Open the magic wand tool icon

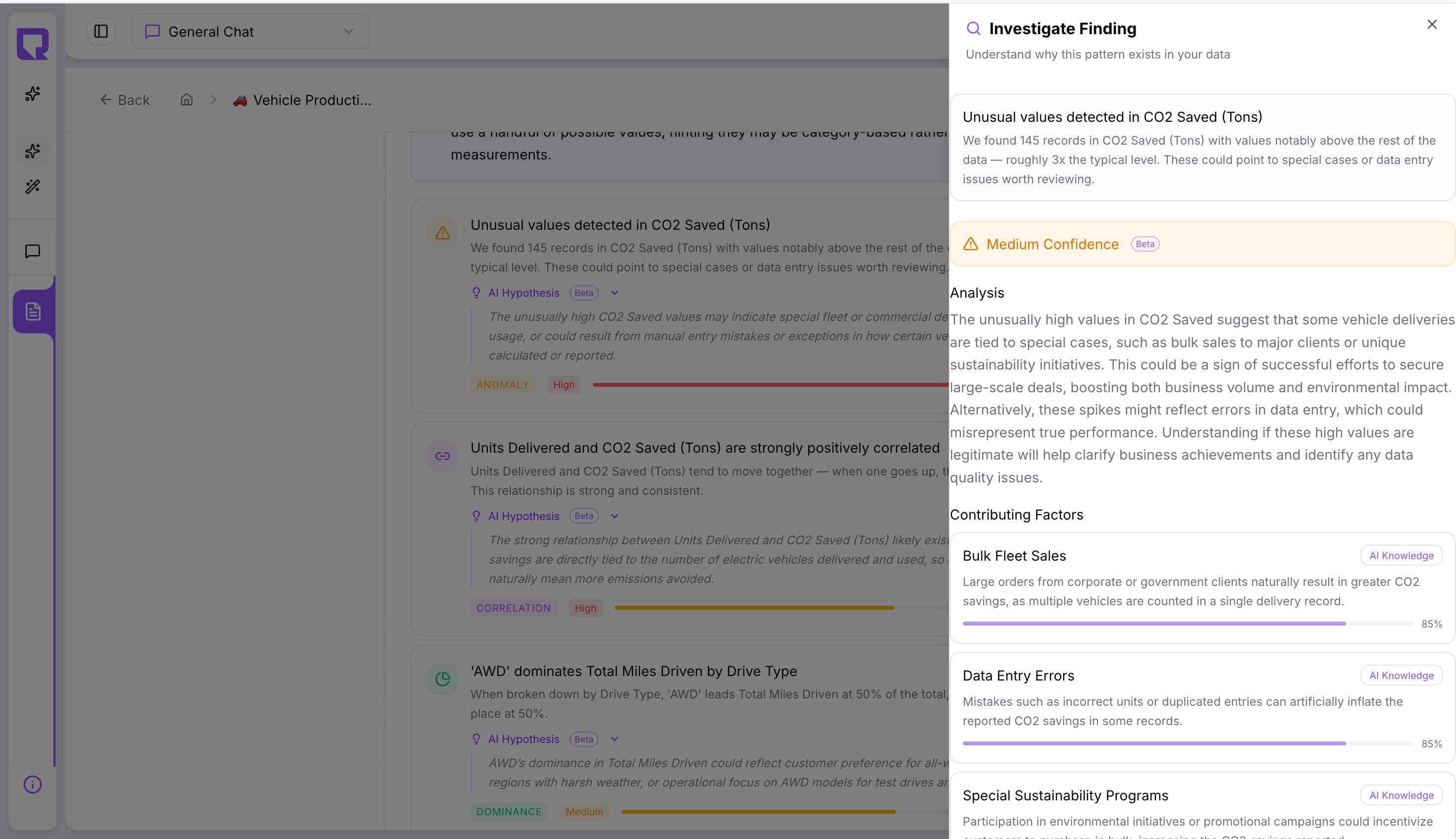pos(32,187)
